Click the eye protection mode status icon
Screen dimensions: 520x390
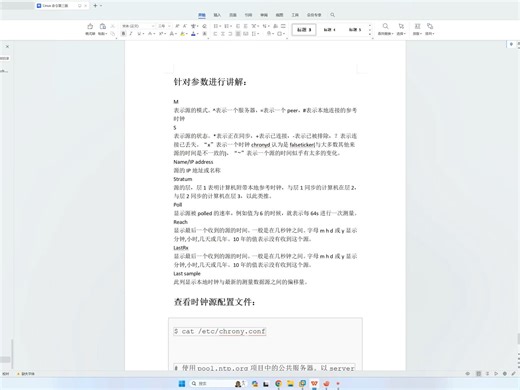467,374
